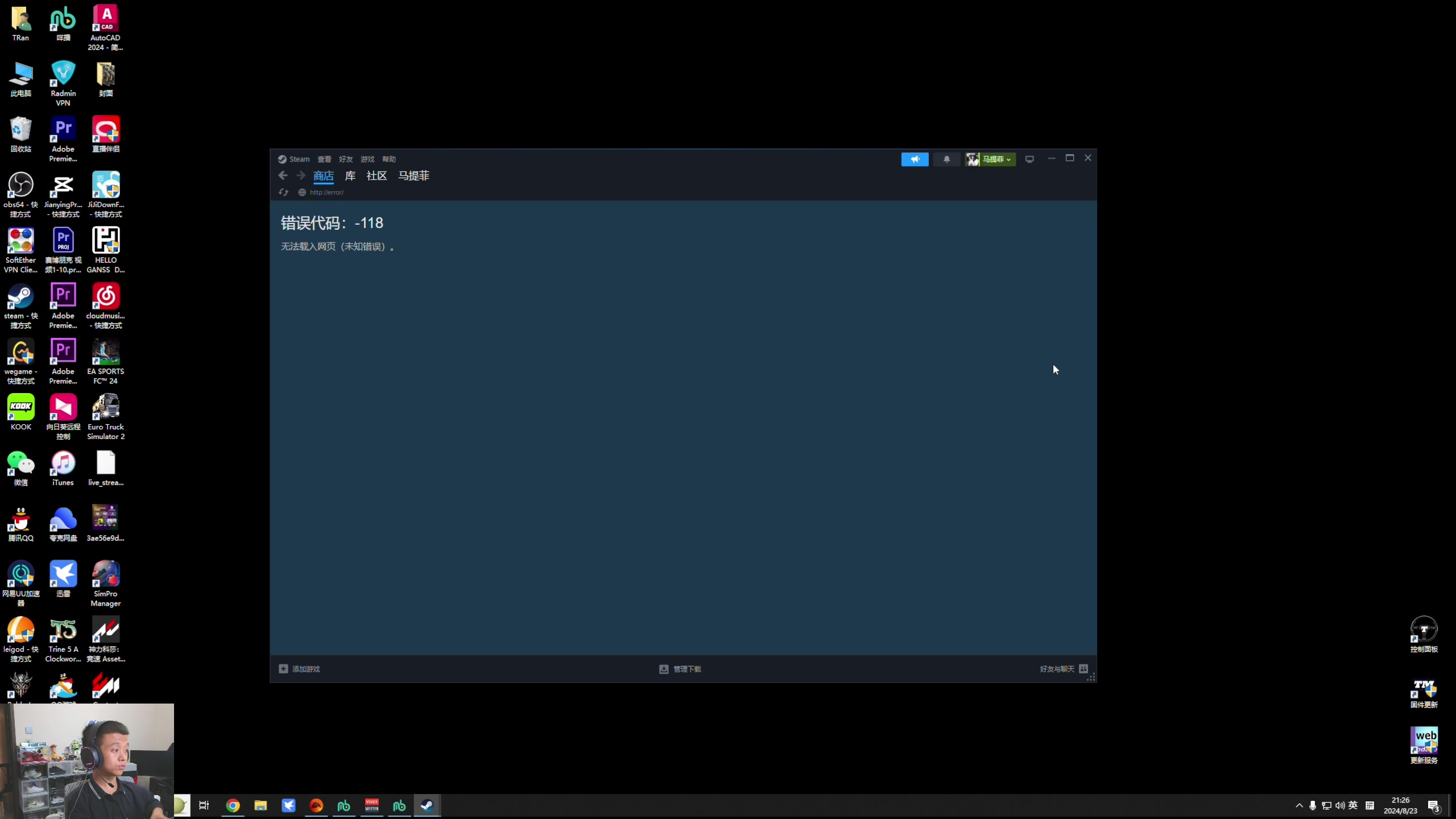Maximize the Steam window

[1070, 158]
